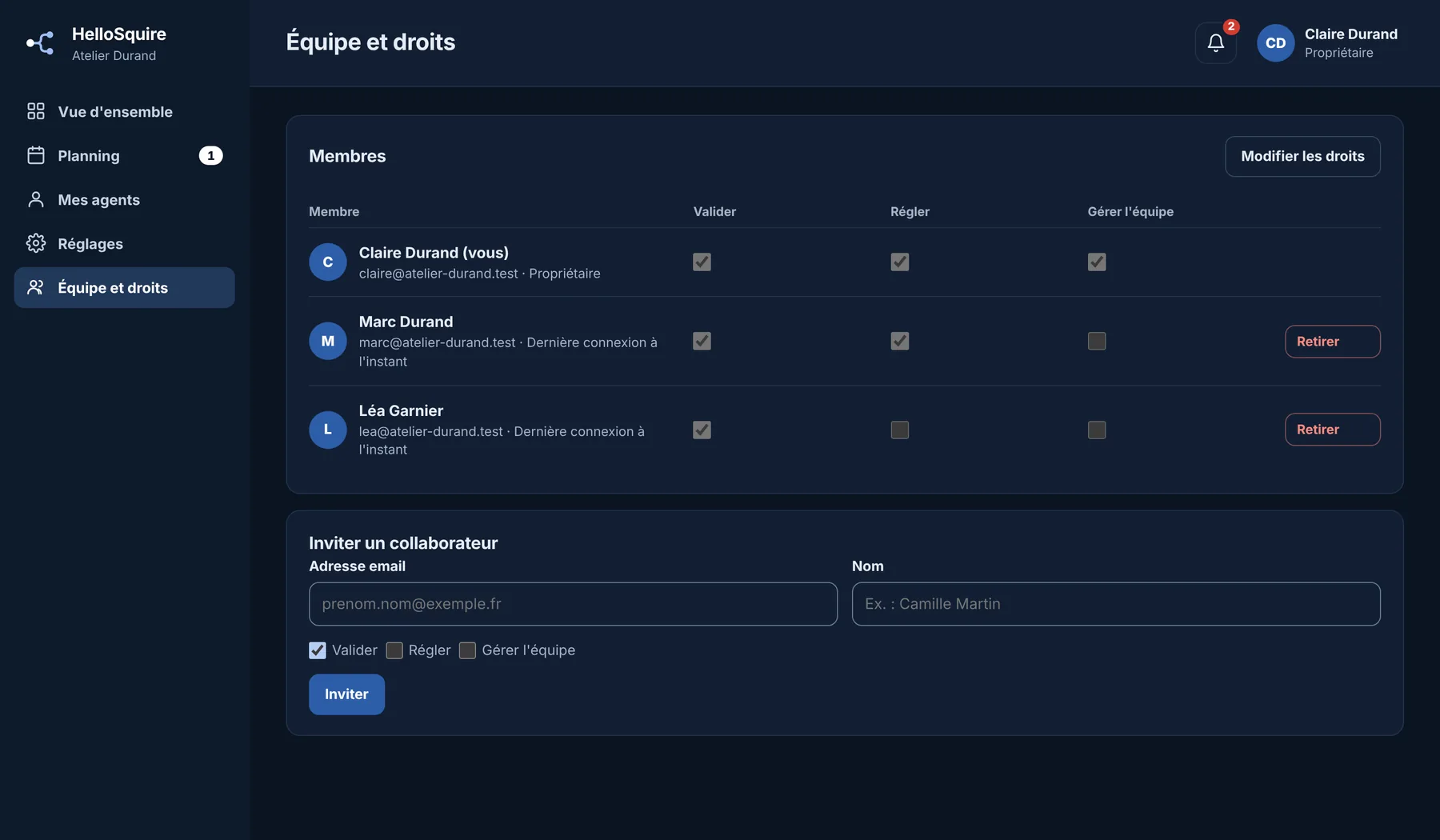Check Régler in the invite form
1440x840 pixels.
[x=394, y=650]
